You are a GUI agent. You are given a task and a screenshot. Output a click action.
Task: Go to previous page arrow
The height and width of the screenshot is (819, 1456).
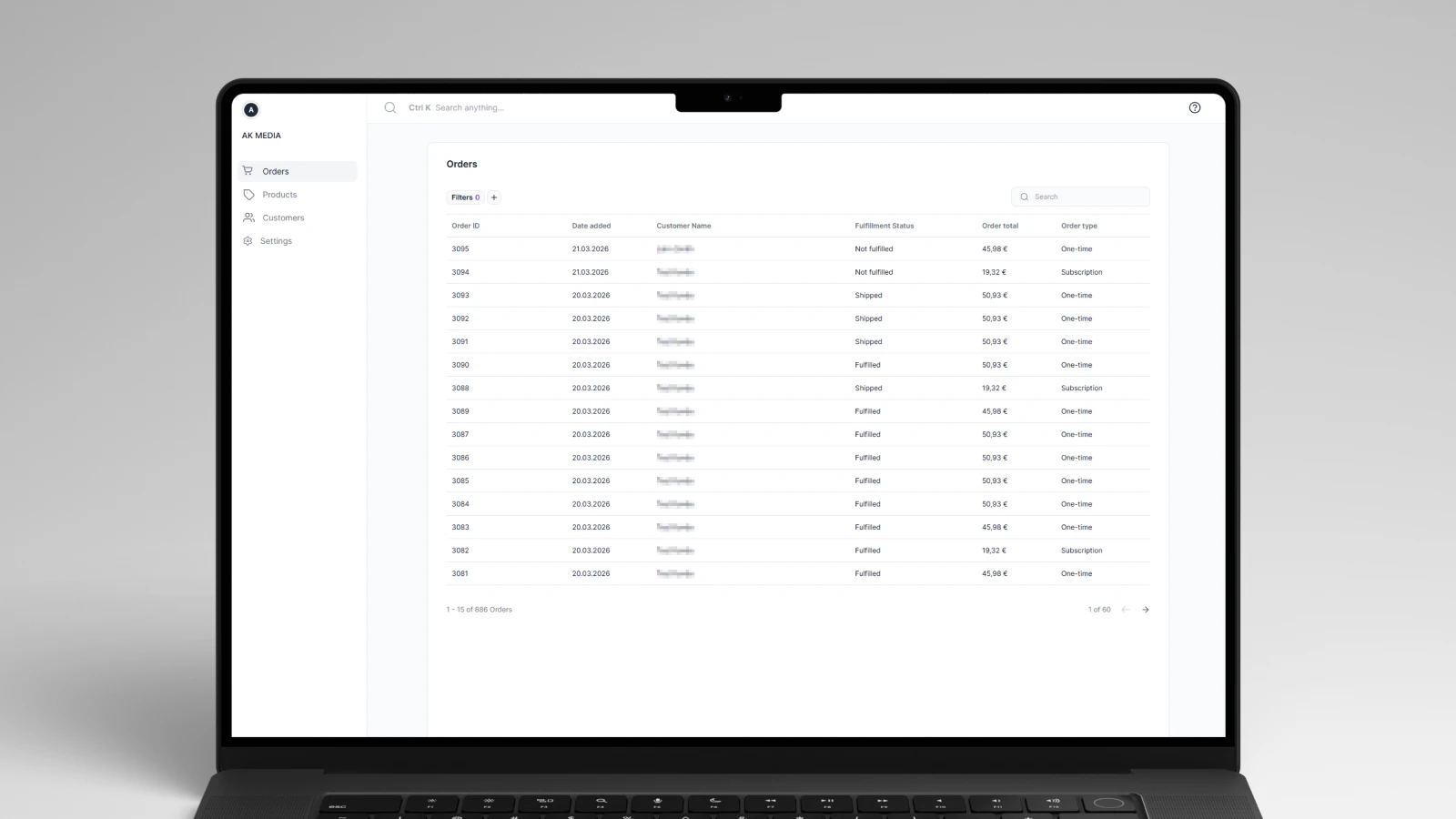[x=1126, y=610]
